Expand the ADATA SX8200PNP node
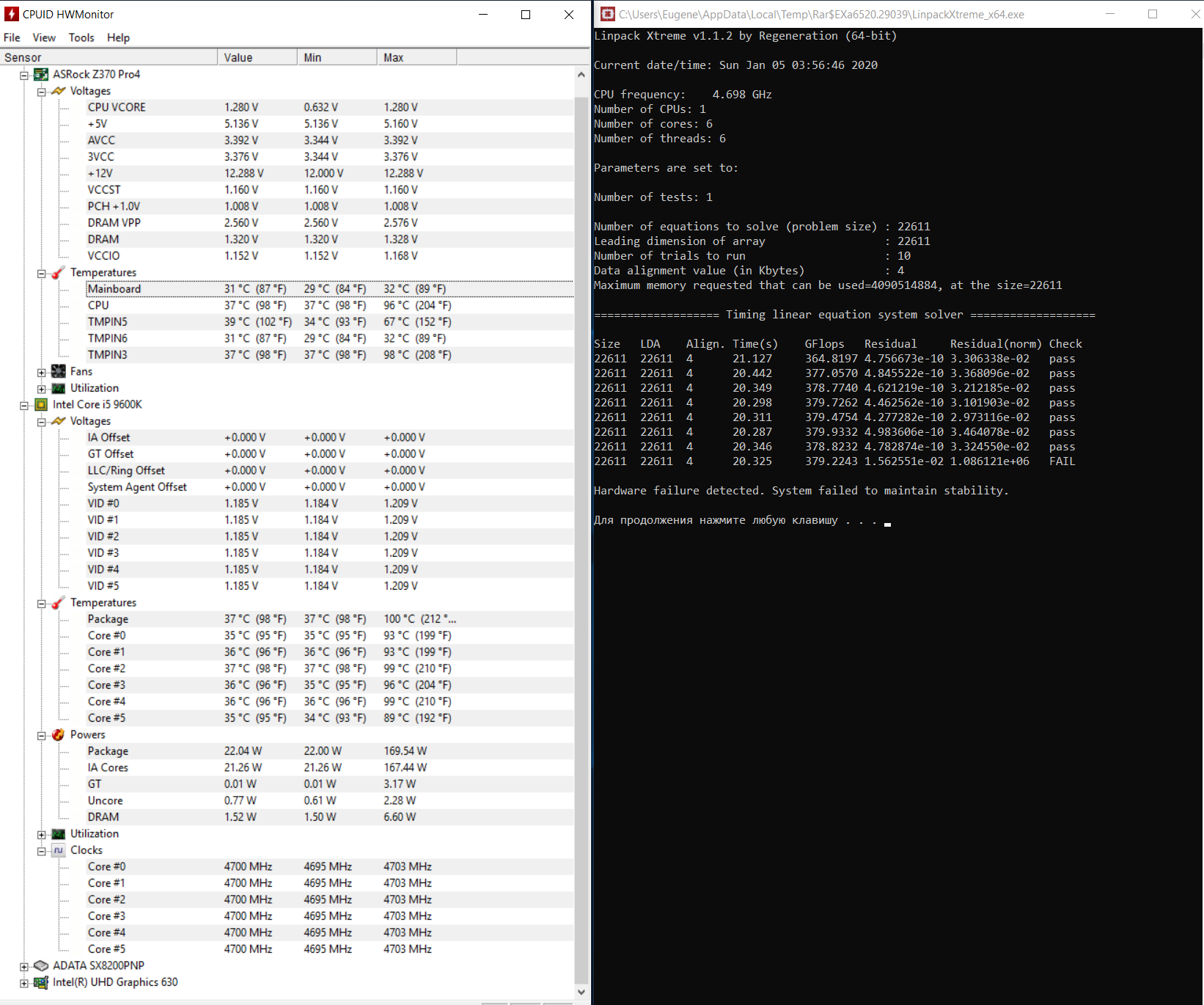This screenshot has width=1204, height=1005. coord(24,967)
